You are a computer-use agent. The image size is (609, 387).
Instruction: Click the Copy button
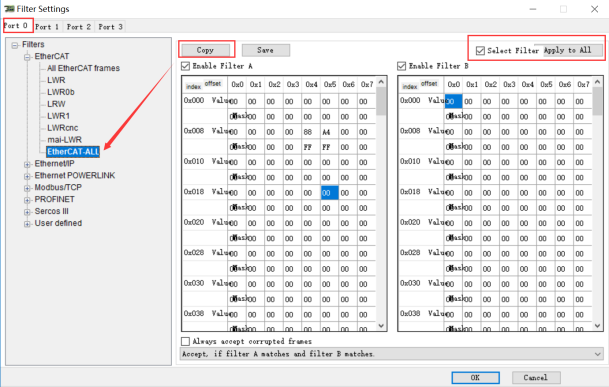click(205, 50)
